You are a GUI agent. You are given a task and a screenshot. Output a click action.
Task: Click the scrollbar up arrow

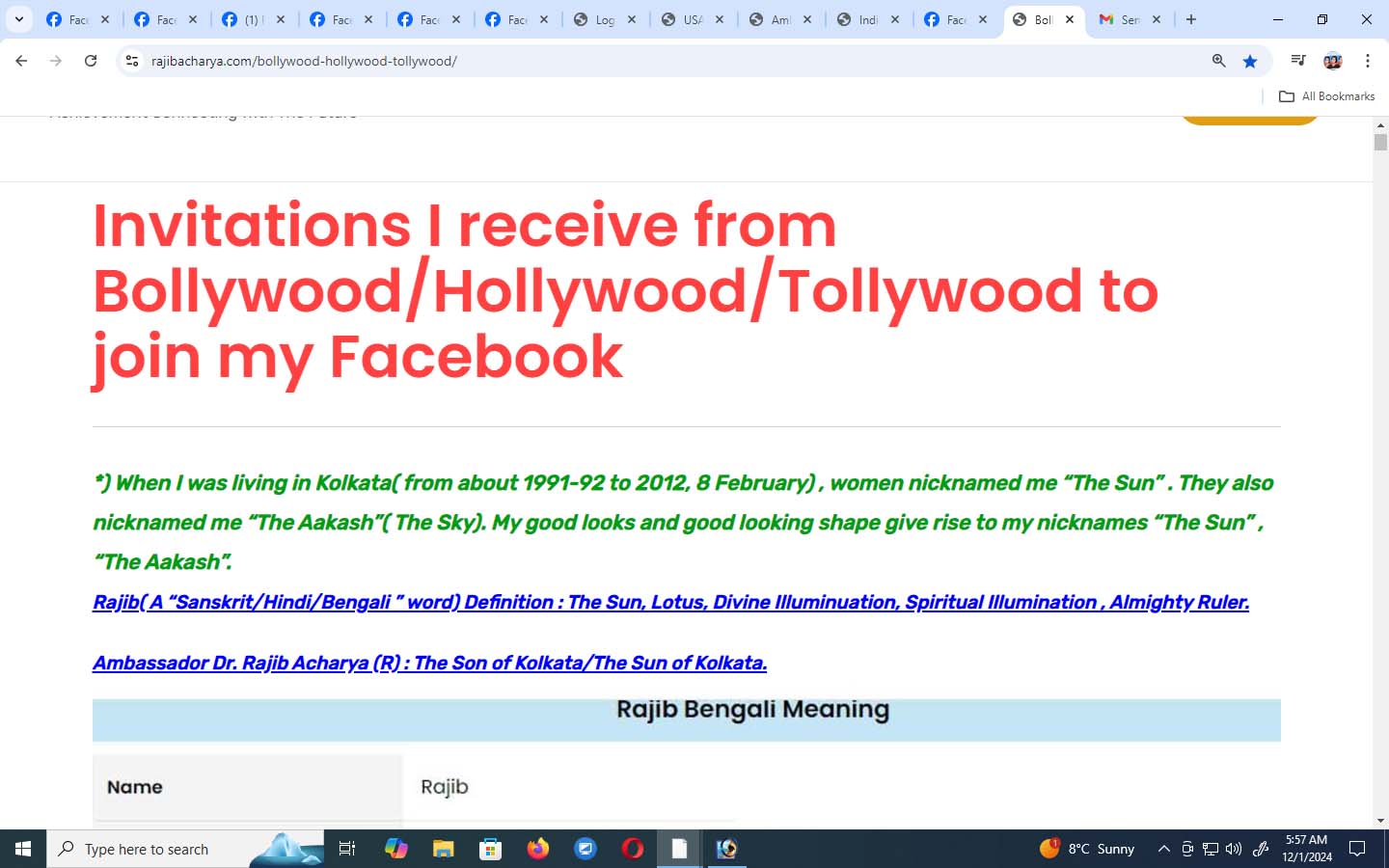pyautogui.click(x=1380, y=125)
